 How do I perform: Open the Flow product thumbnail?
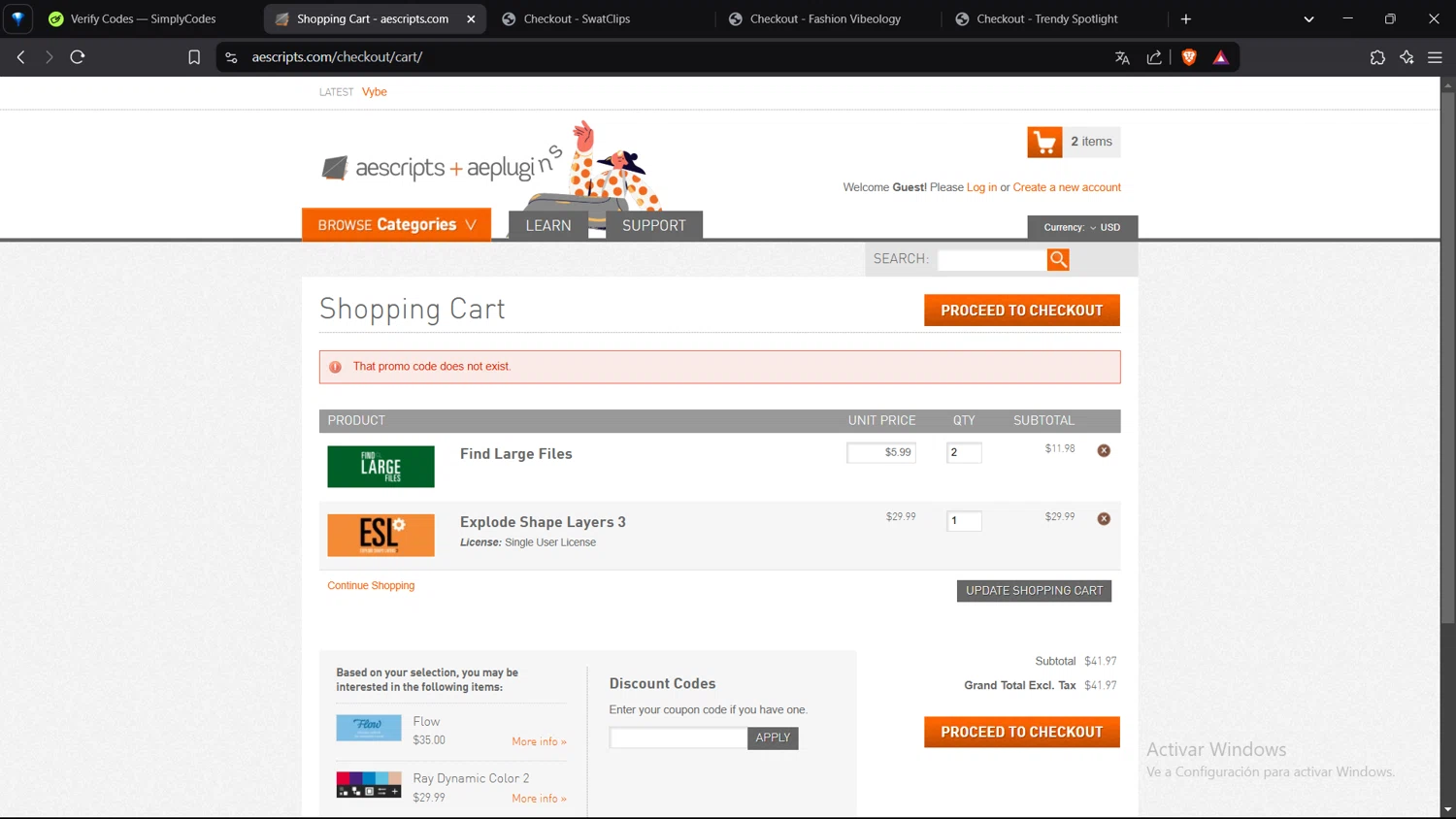point(369,728)
